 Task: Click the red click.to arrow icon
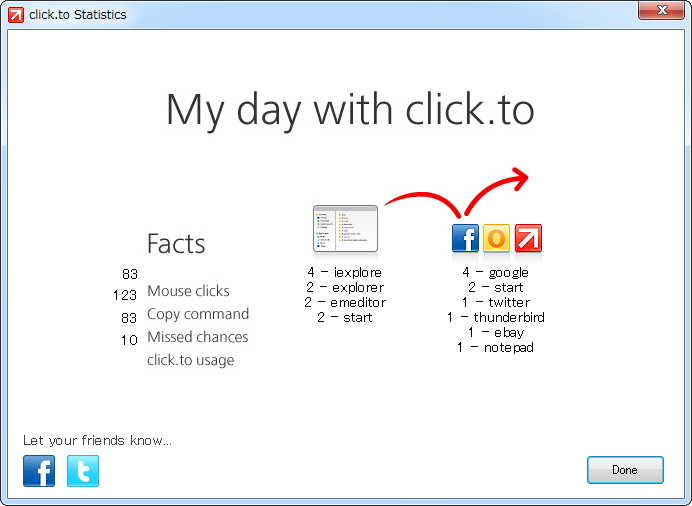pyautogui.click(x=528, y=238)
